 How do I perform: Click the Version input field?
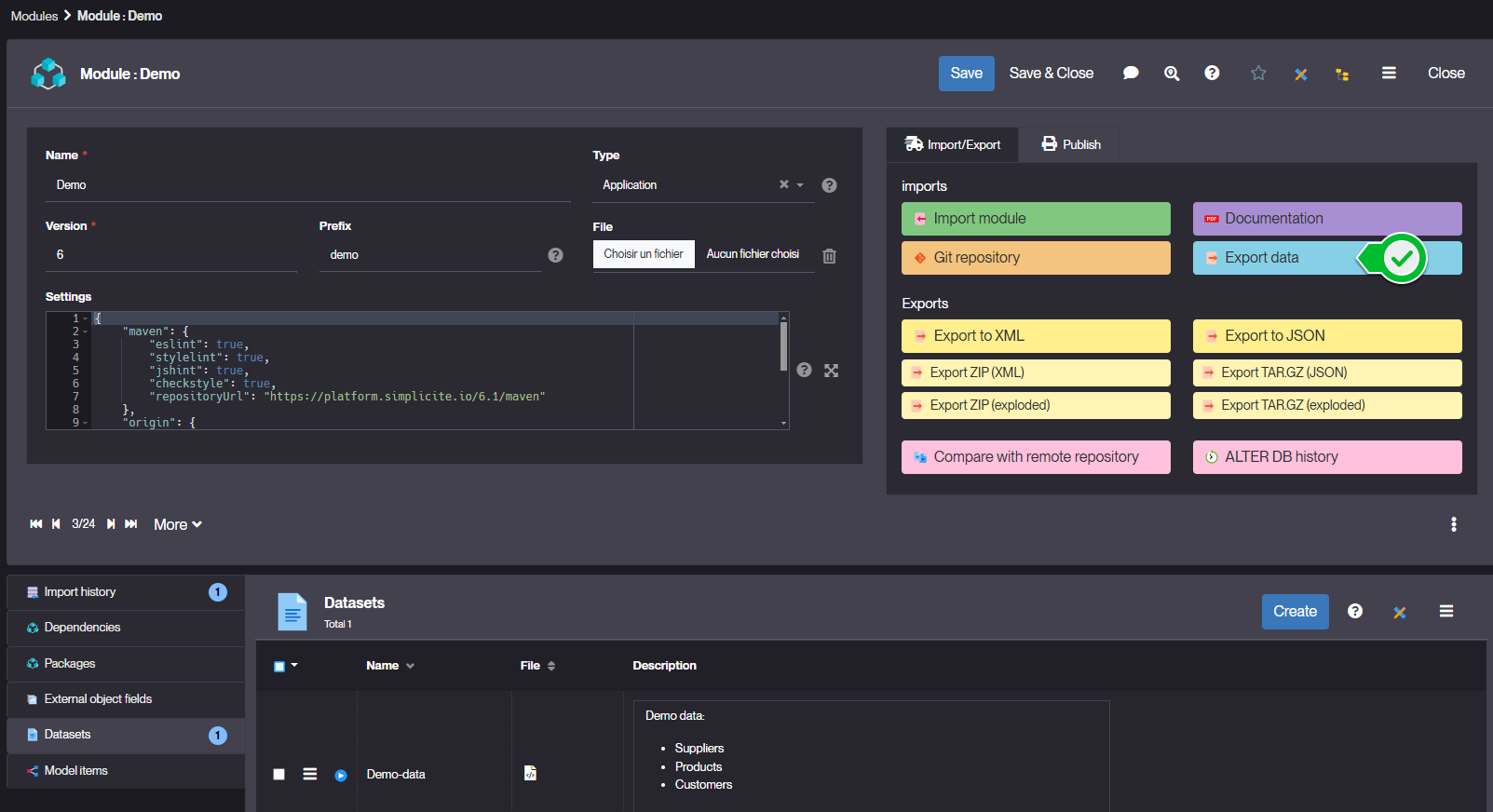pyautogui.click(x=171, y=255)
